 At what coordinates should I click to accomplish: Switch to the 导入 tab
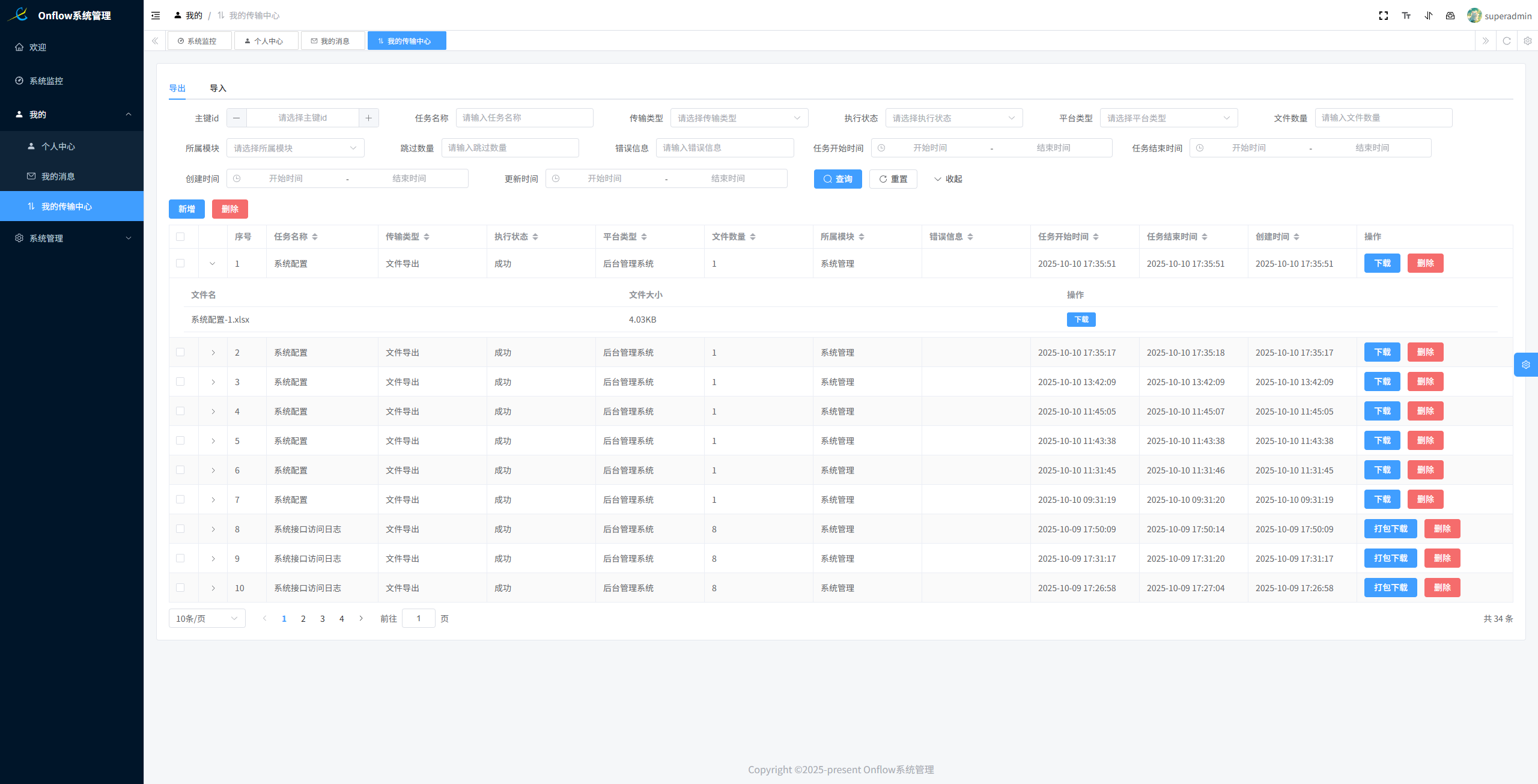pyautogui.click(x=217, y=88)
